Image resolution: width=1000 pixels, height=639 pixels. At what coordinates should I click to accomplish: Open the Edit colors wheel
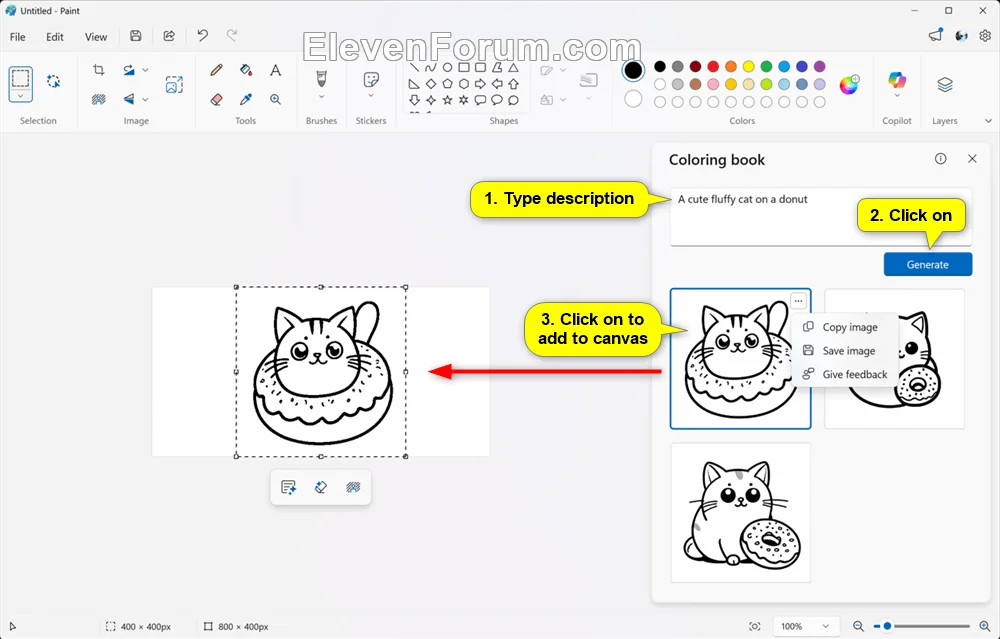pos(849,84)
